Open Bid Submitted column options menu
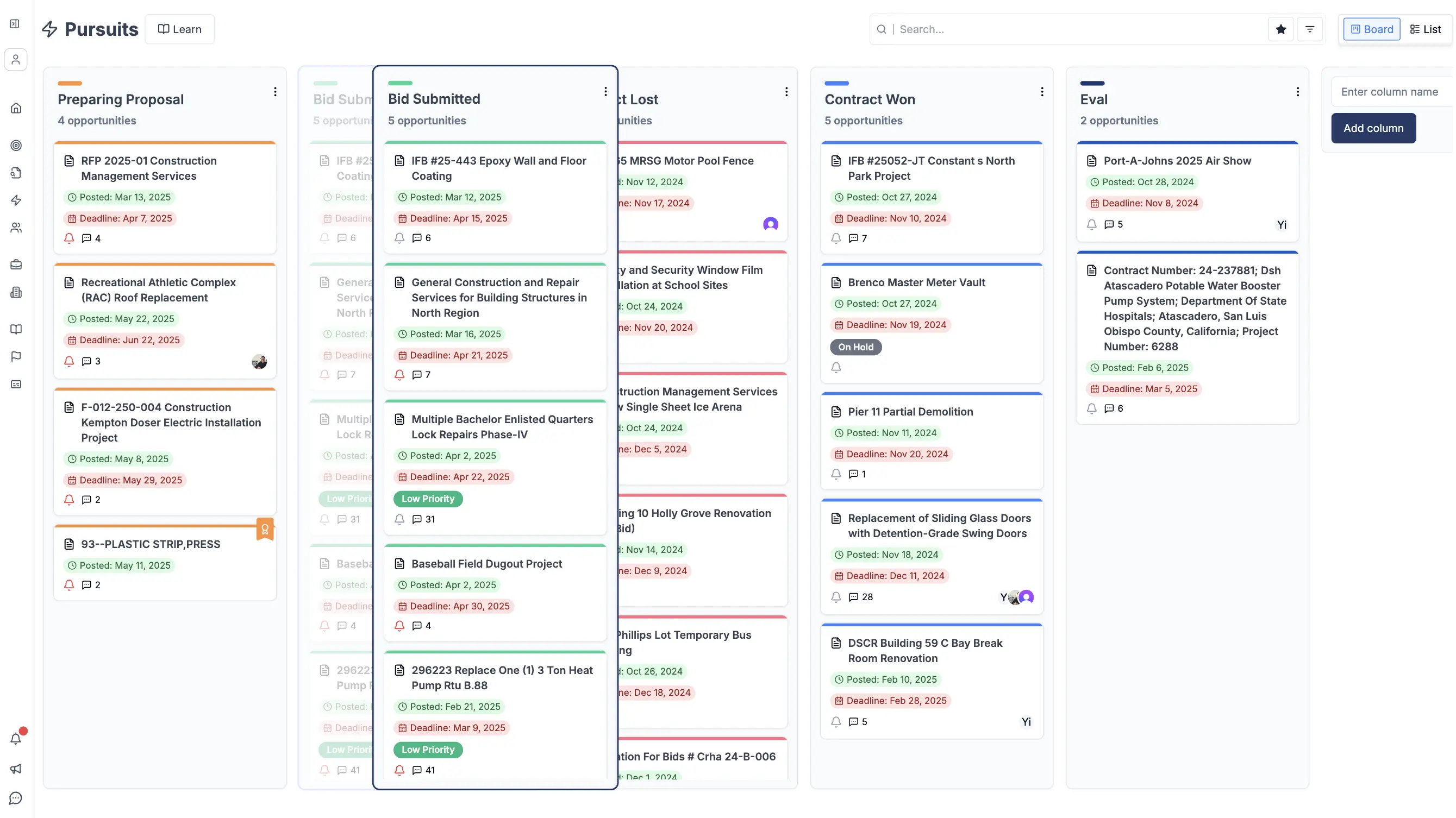The image size is (1456, 818). coord(605,91)
